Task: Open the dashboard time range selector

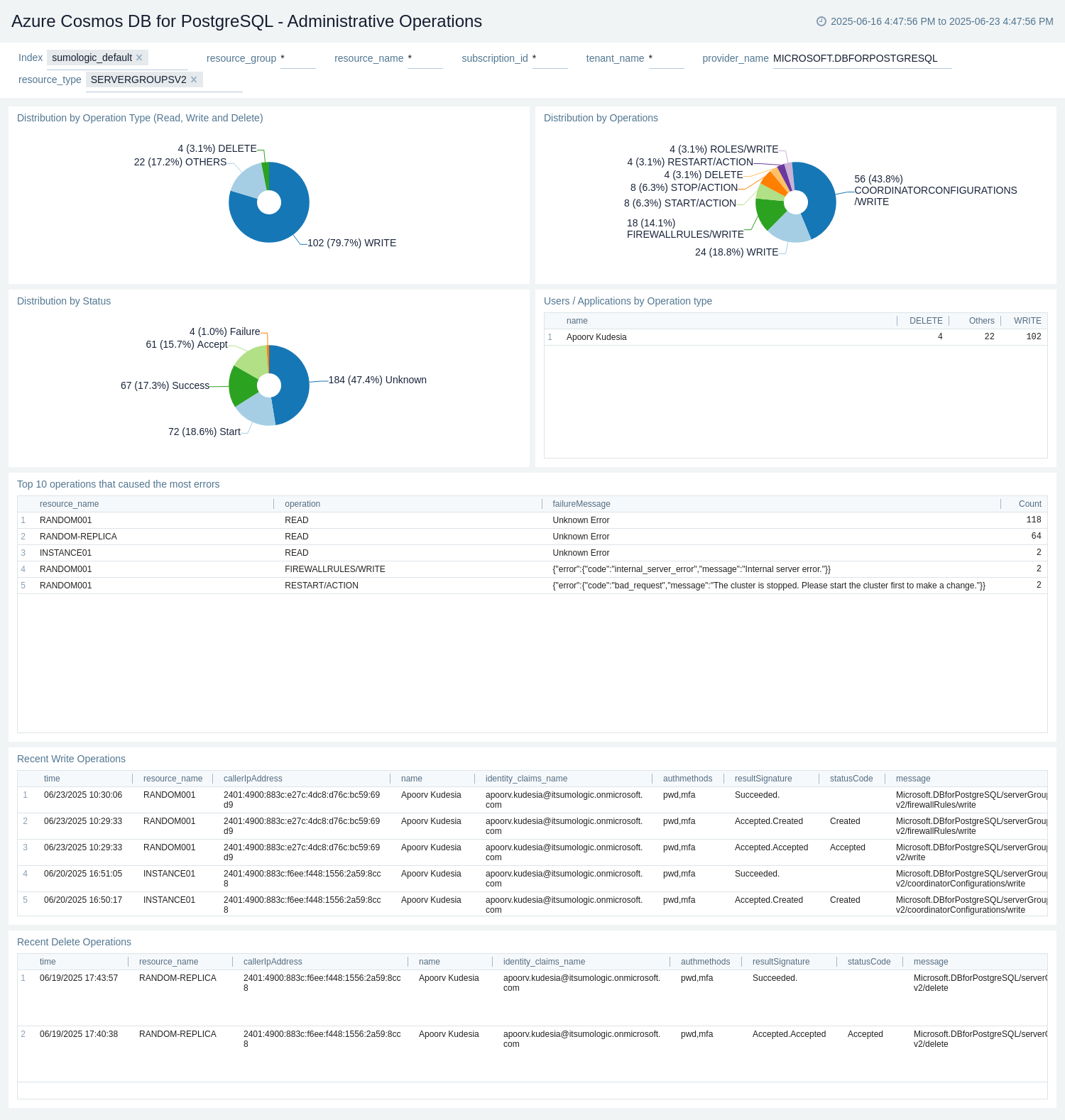Action: (x=935, y=21)
